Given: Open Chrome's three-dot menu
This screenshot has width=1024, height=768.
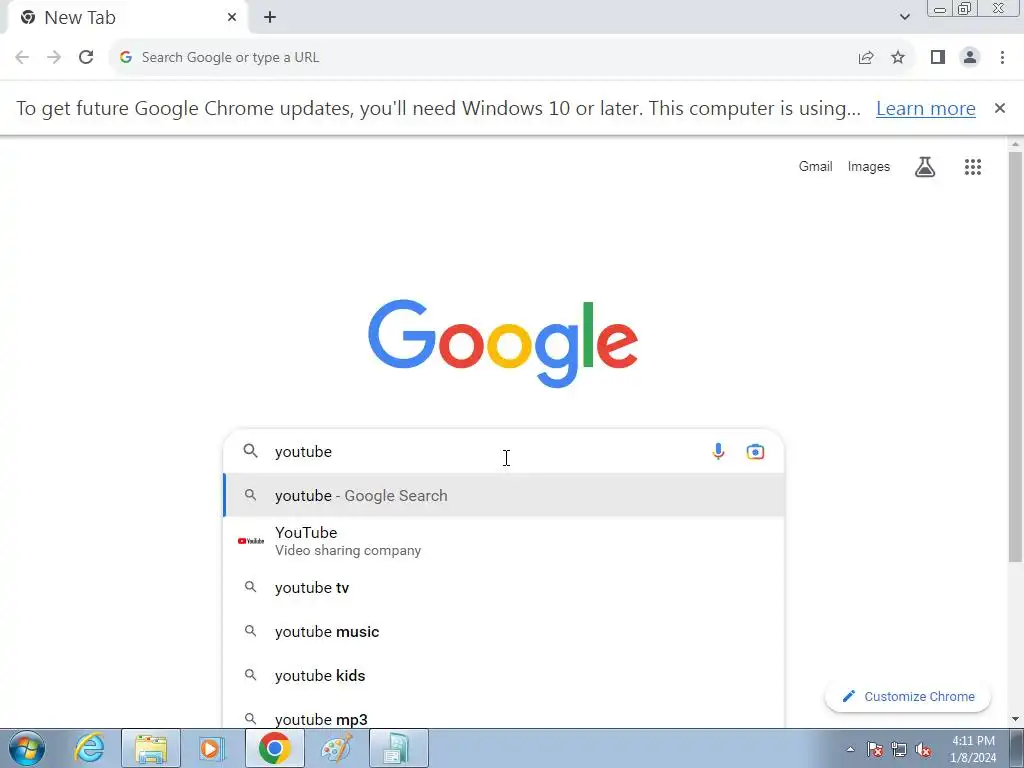Looking at the screenshot, I should [1002, 57].
